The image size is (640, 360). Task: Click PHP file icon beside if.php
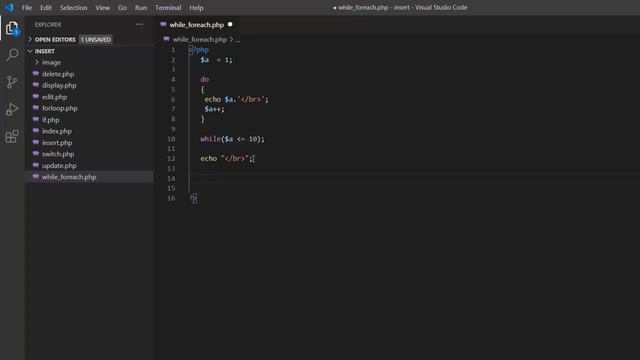pyautogui.click(x=36, y=120)
